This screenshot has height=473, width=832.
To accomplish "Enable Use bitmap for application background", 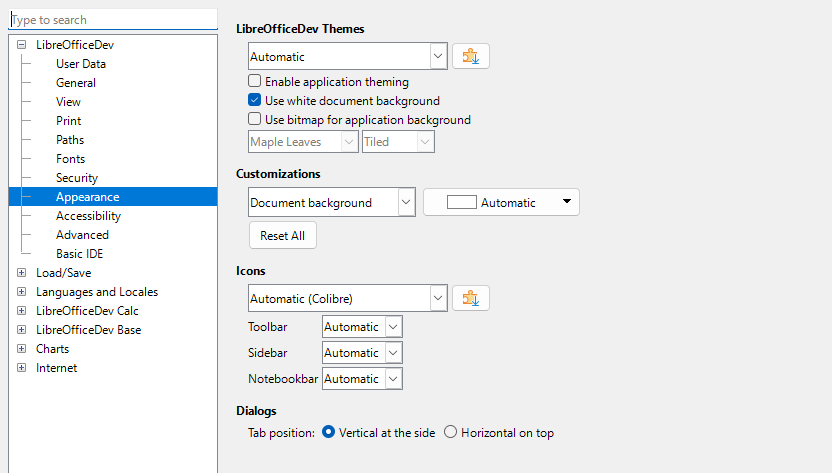I will click(255, 119).
